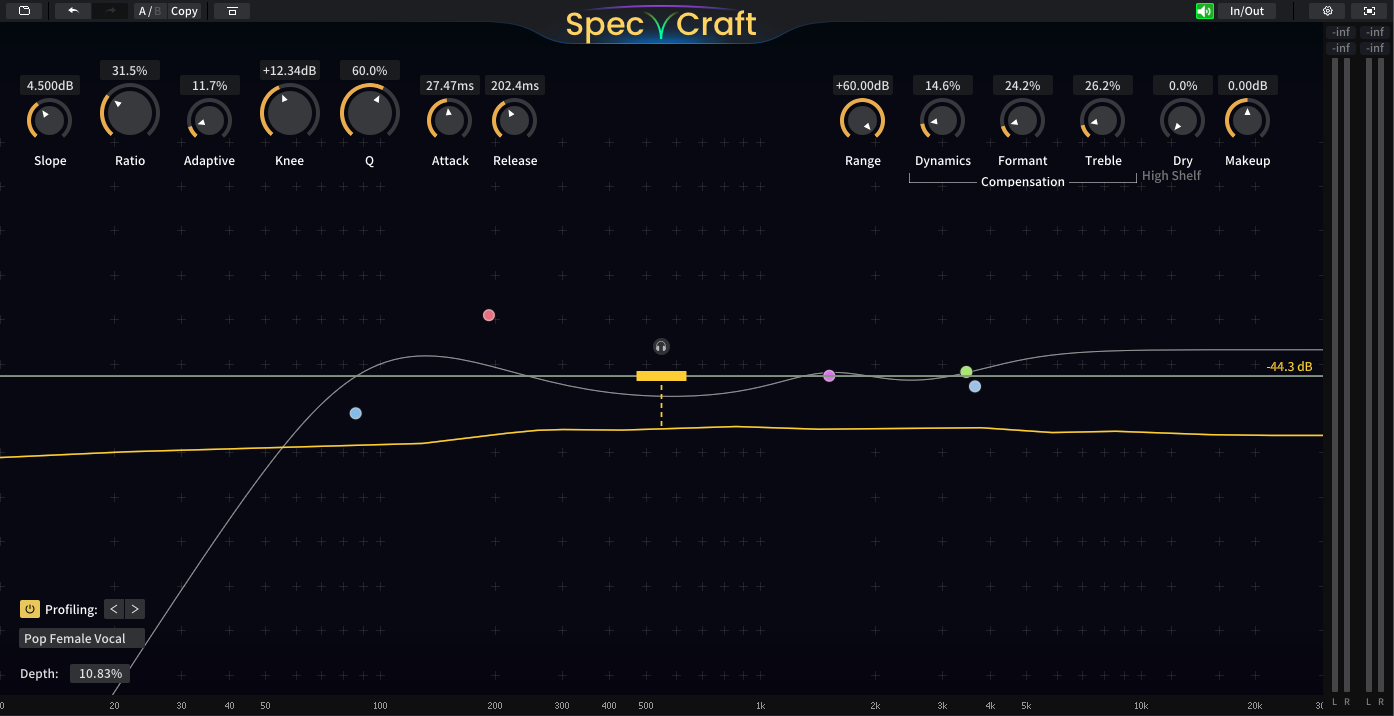Click the Treble compensation knob
The image size is (1394, 716).
(x=1102, y=121)
